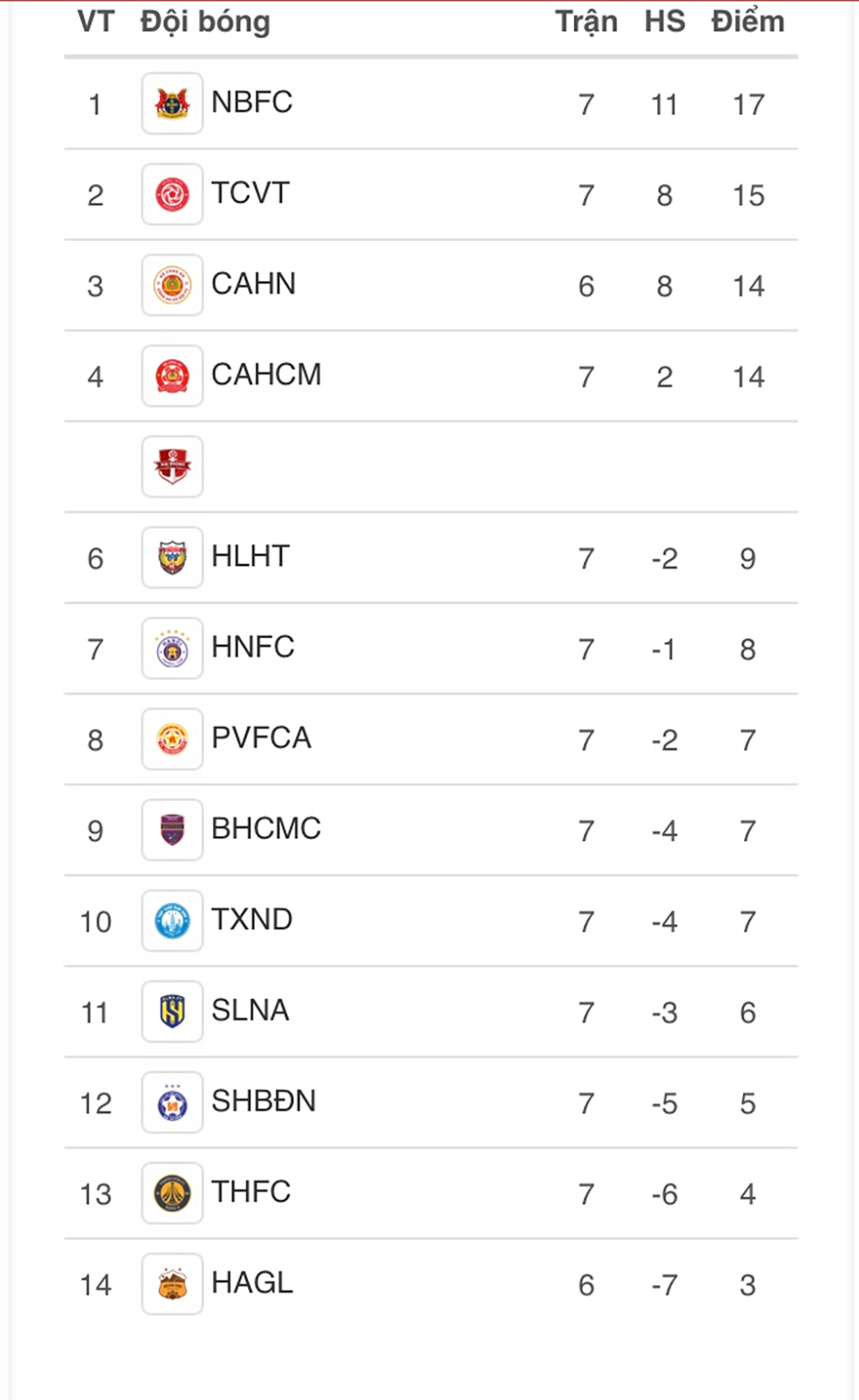The width and height of the screenshot is (859, 1400).
Task: Select the Đội bóng column header
Action: tap(205, 21)
